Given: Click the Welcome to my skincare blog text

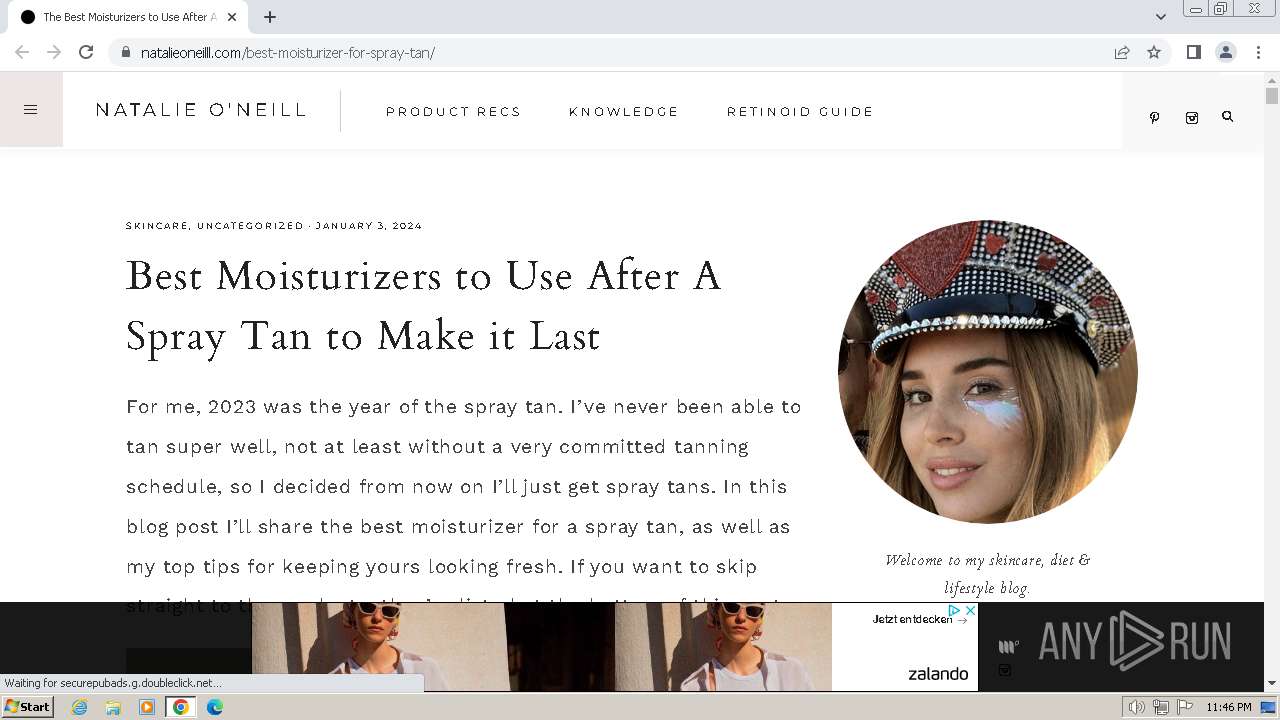Looking at the screenshot, I should tap(988, 574).
